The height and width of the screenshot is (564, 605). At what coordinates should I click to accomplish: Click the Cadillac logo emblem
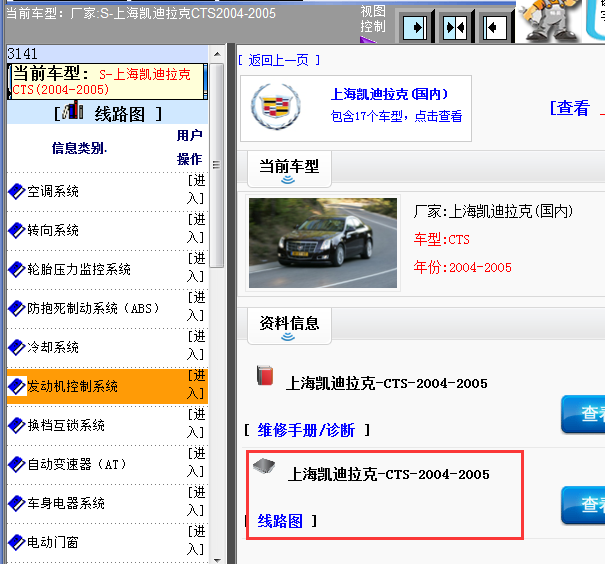tap(276, 106)
